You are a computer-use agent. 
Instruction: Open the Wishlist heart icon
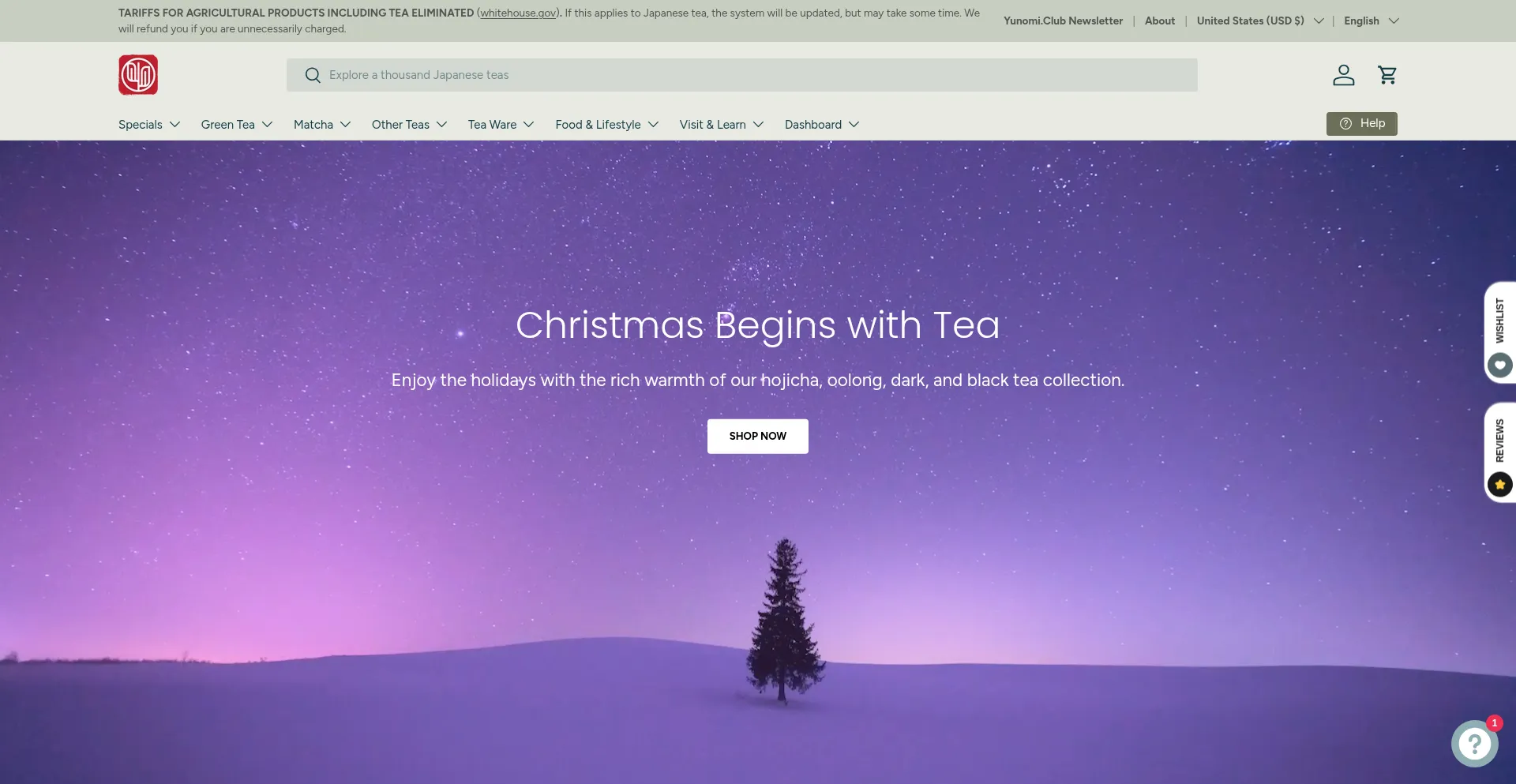coord(1499,365)
